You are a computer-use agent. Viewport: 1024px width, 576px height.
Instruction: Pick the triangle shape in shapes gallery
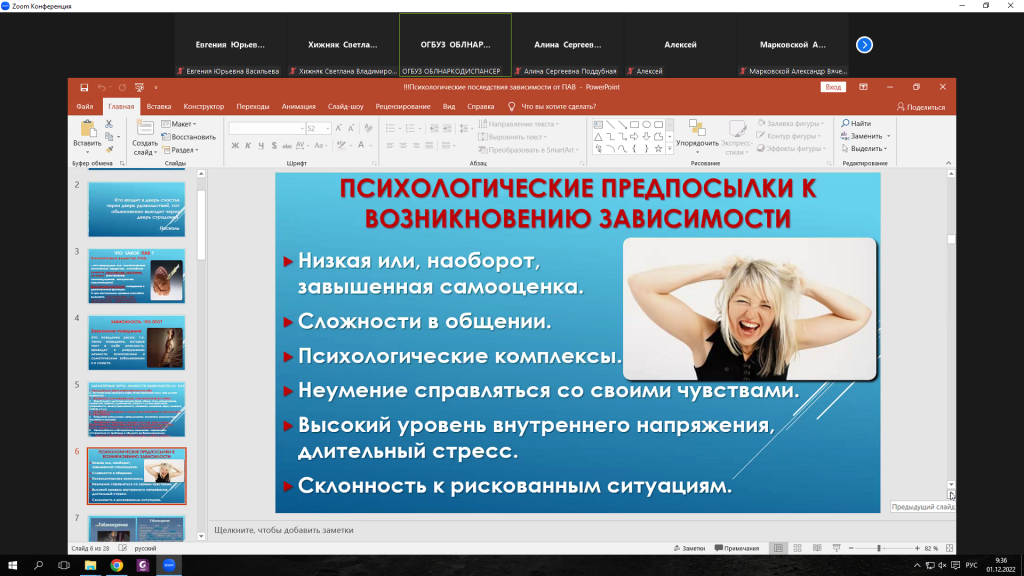coord(598,136)
